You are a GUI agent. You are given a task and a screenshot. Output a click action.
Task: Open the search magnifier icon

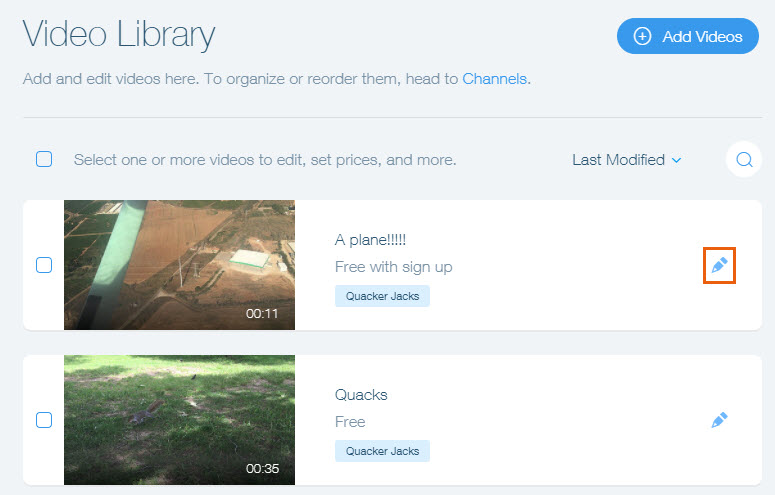click(x=744, y=160)
